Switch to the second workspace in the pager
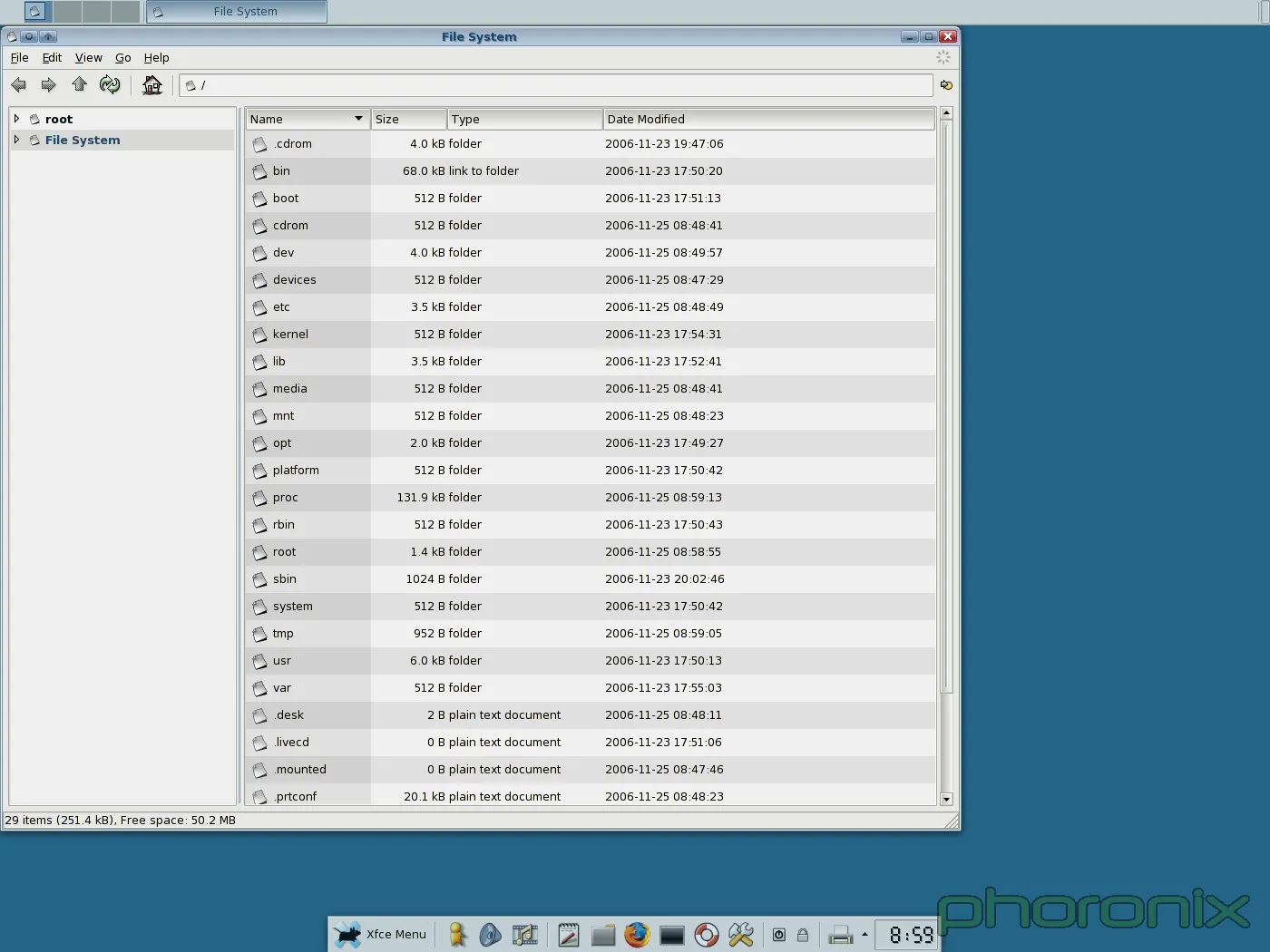This screenshot has height=952, width=1270. tap(67, 12)
